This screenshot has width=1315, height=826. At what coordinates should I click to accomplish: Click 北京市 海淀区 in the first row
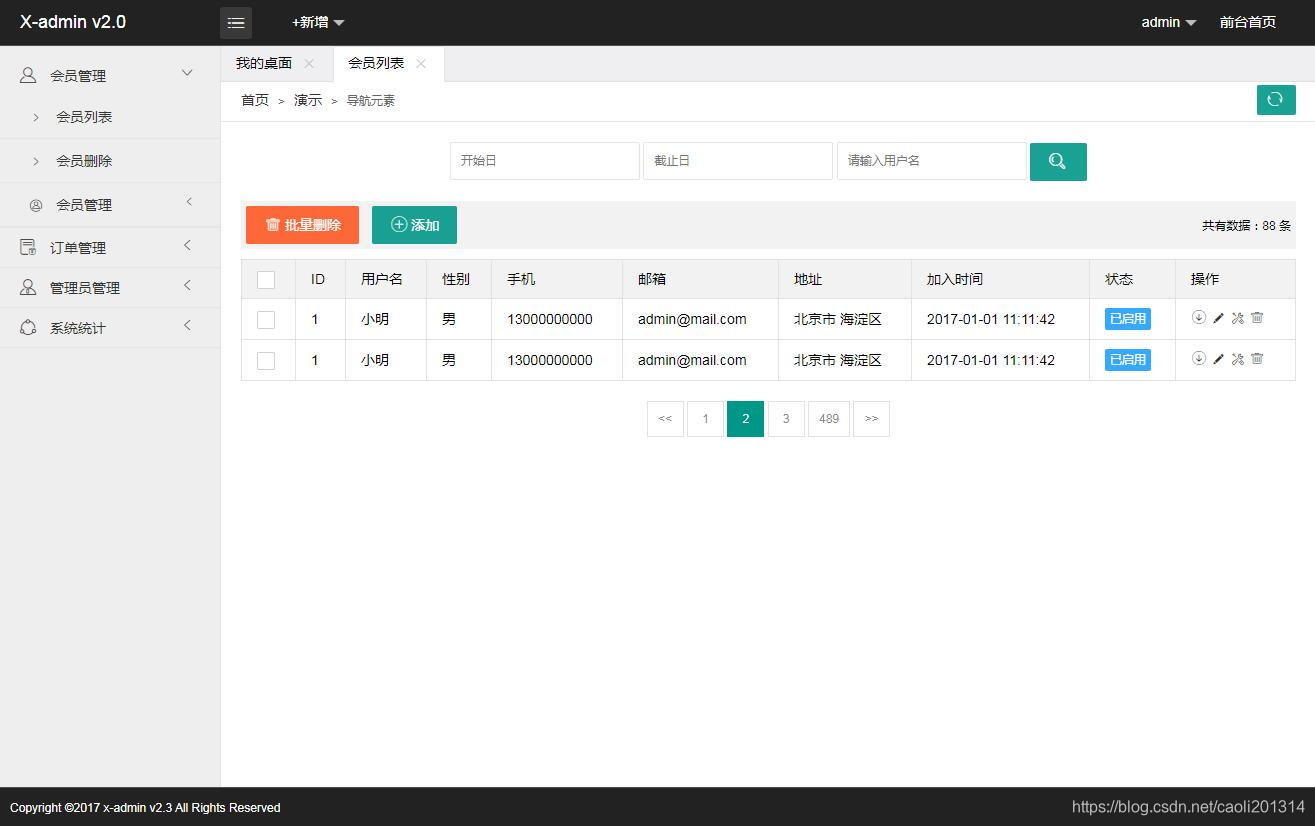[838, 319]
